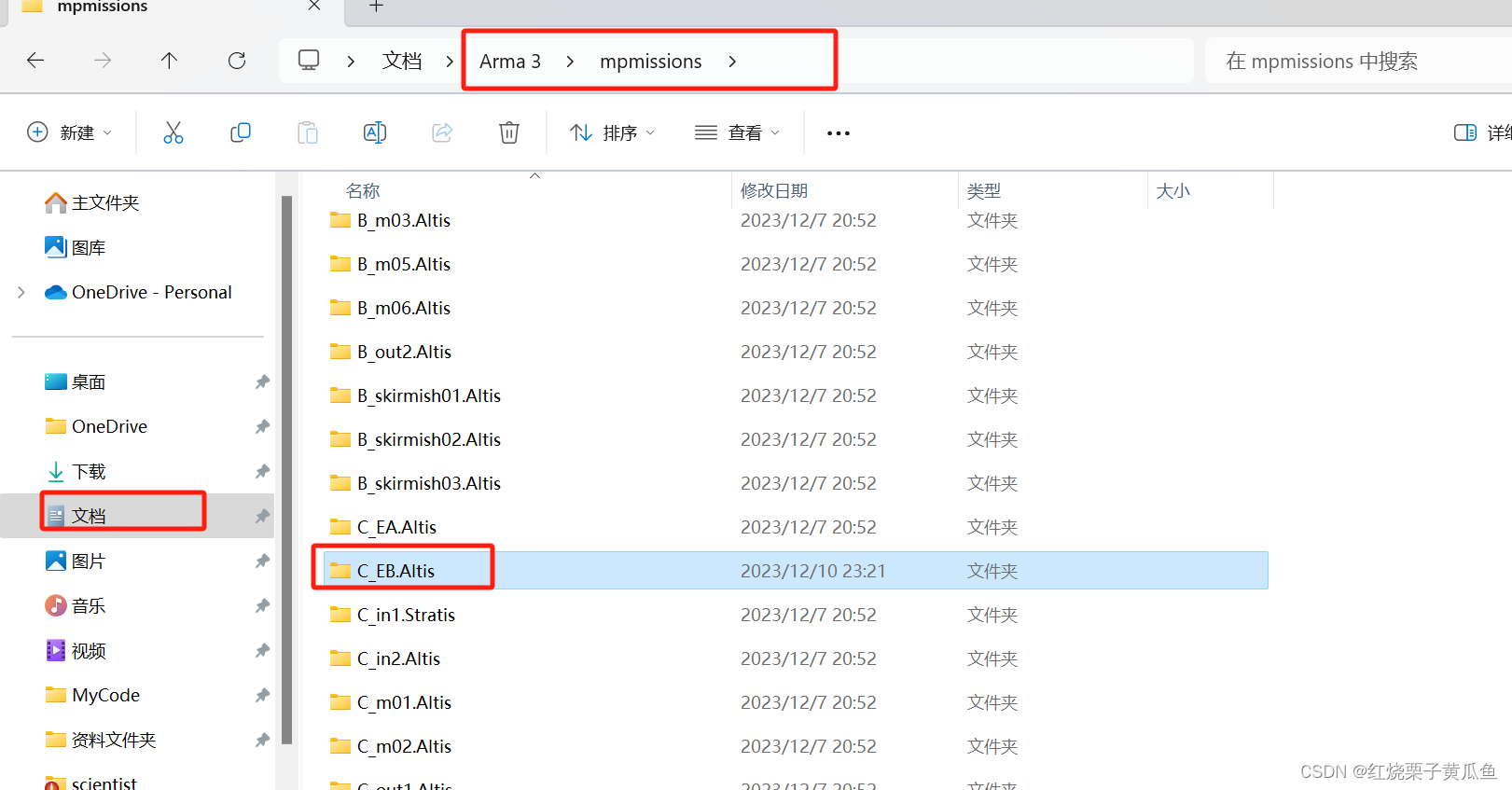Viewport: 1512px width, 790px height.
Task: Expand chevron after the PC icon in address bar
Action: coord(351,61)
